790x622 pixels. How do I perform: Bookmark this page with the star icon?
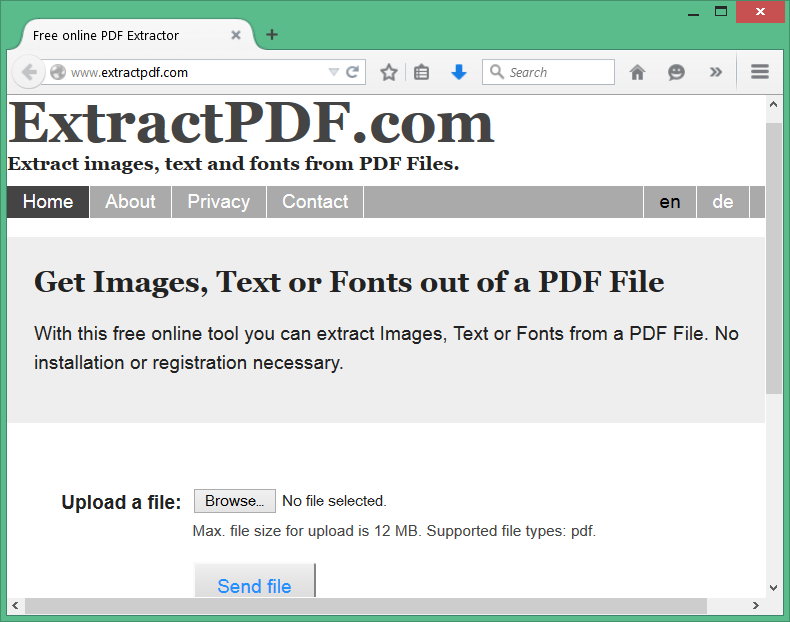[x=388, y=73]
